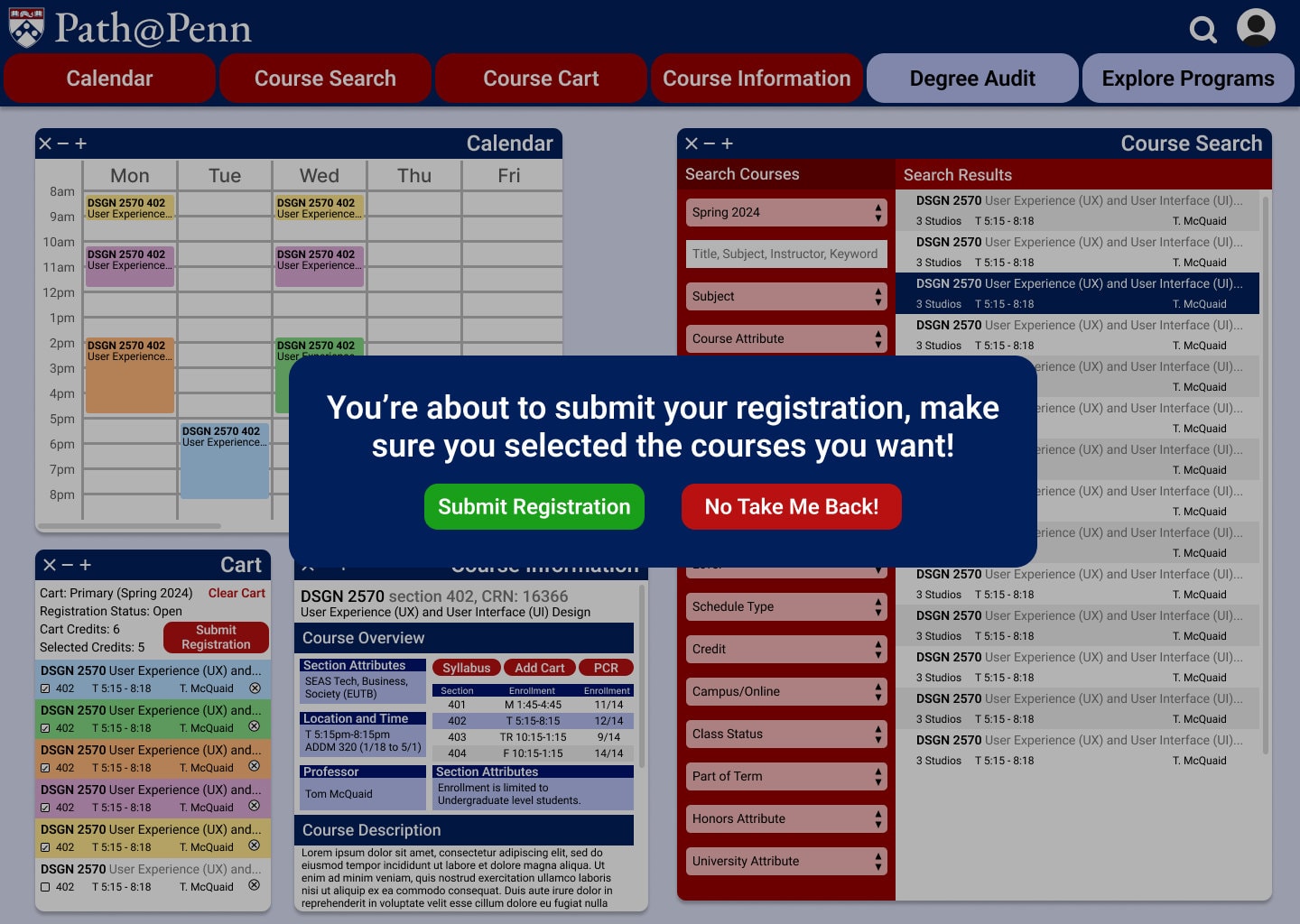
Task: Uncheck the purple cart course checkbox
Action: click(45, 808)
